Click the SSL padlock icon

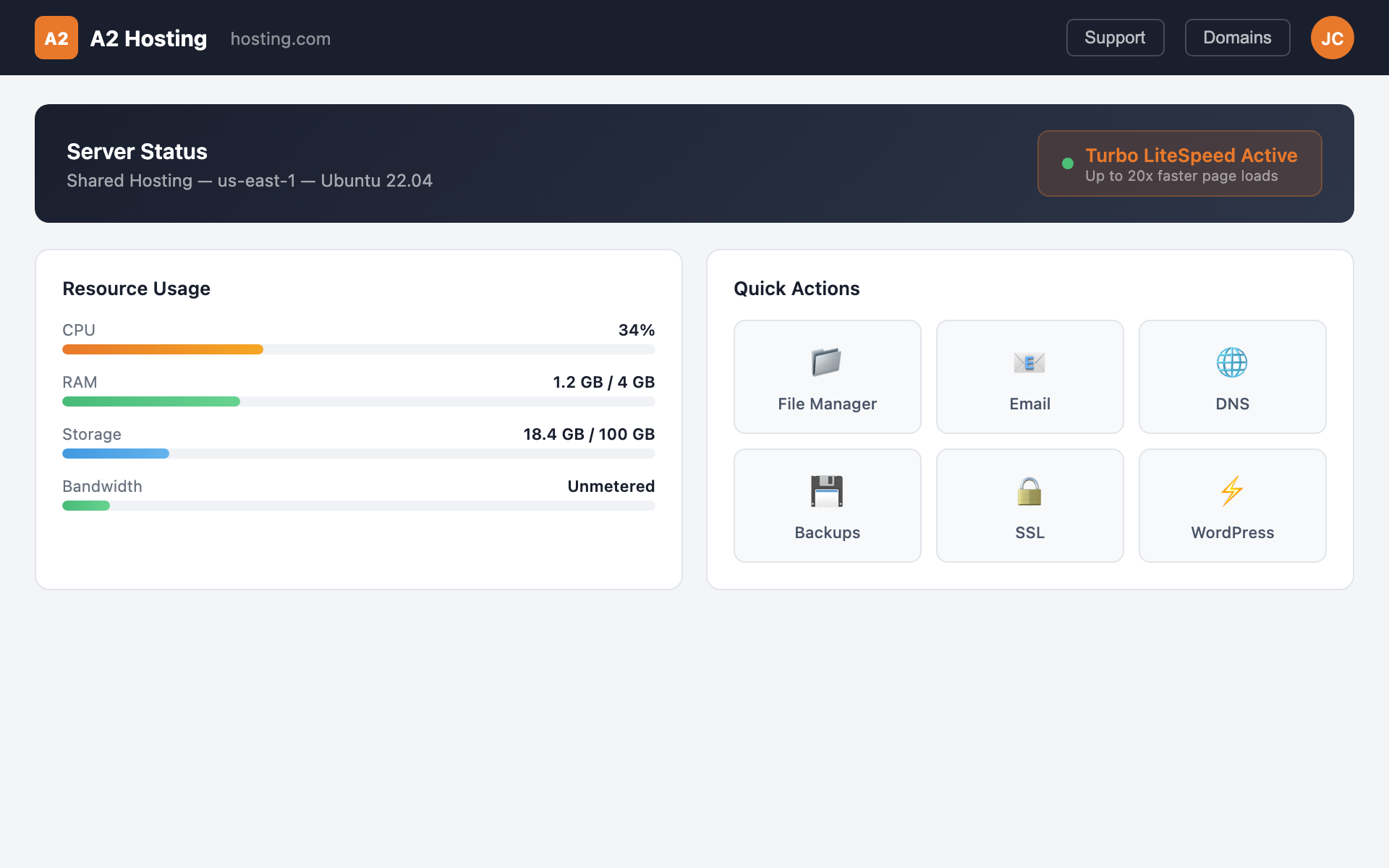(x=1029, y=490)
